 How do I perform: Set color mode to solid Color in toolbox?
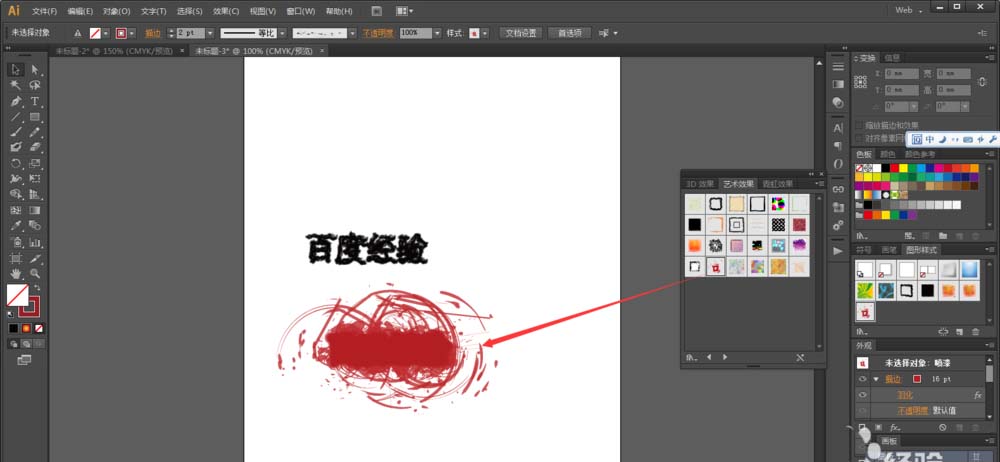pyautogui.click(x=13, y=328)
